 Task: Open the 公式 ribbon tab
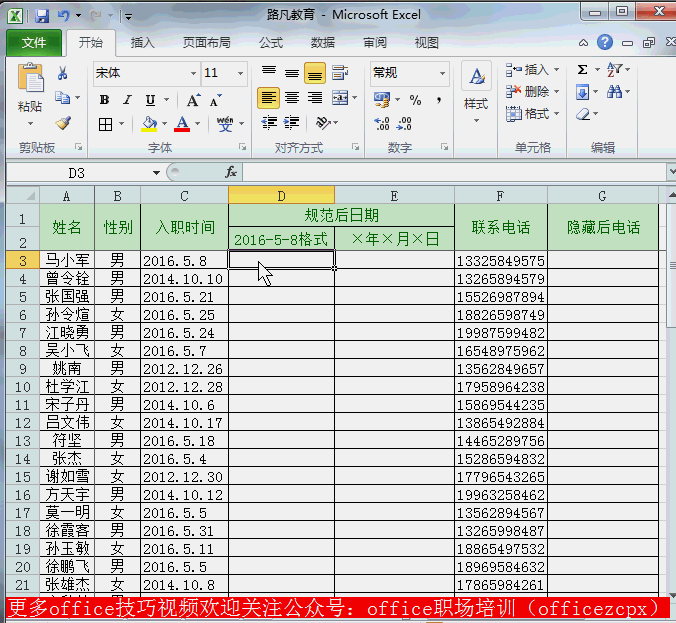tap(271, 43)
